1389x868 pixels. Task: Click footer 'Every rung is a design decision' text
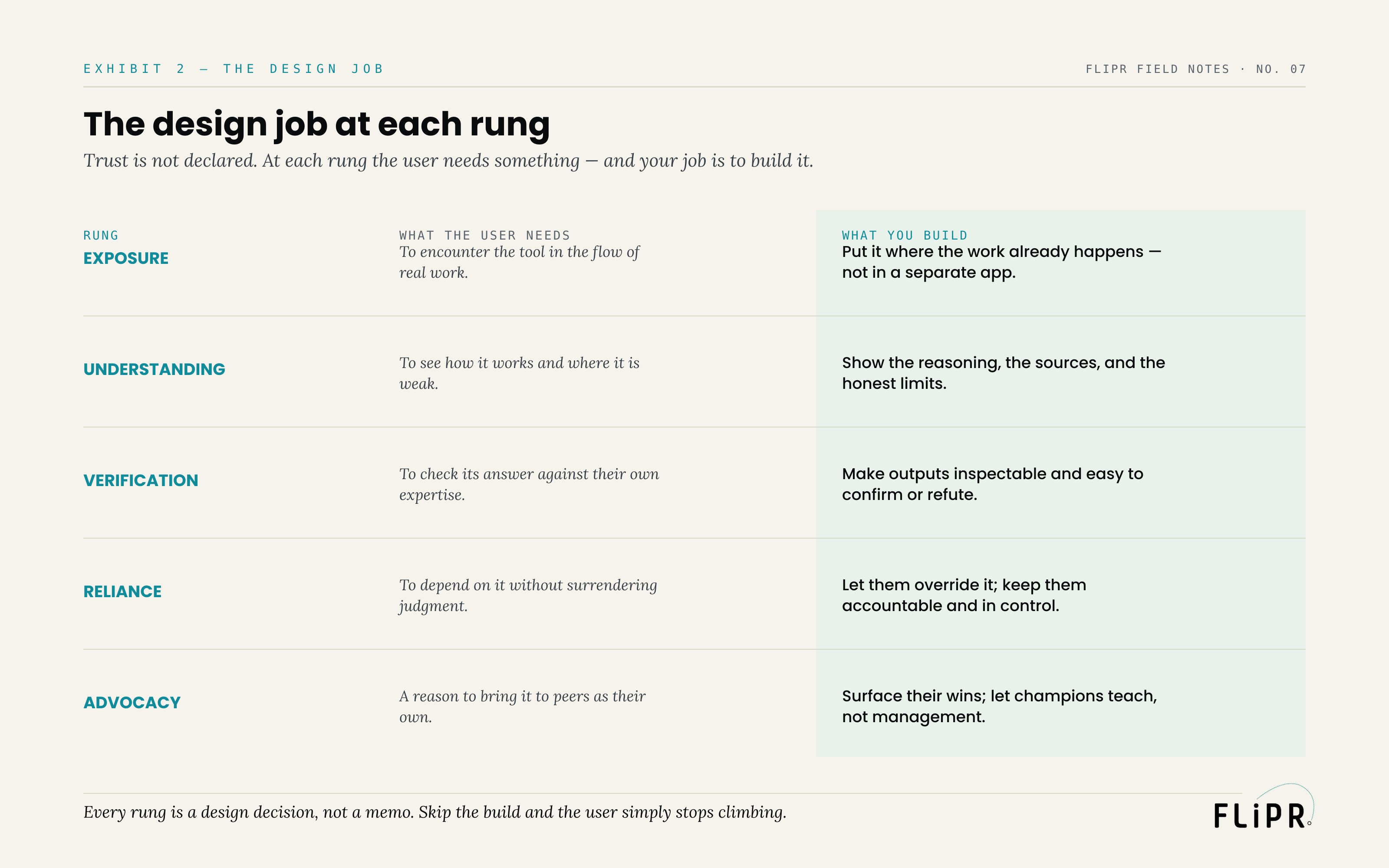tap(434, 812)
